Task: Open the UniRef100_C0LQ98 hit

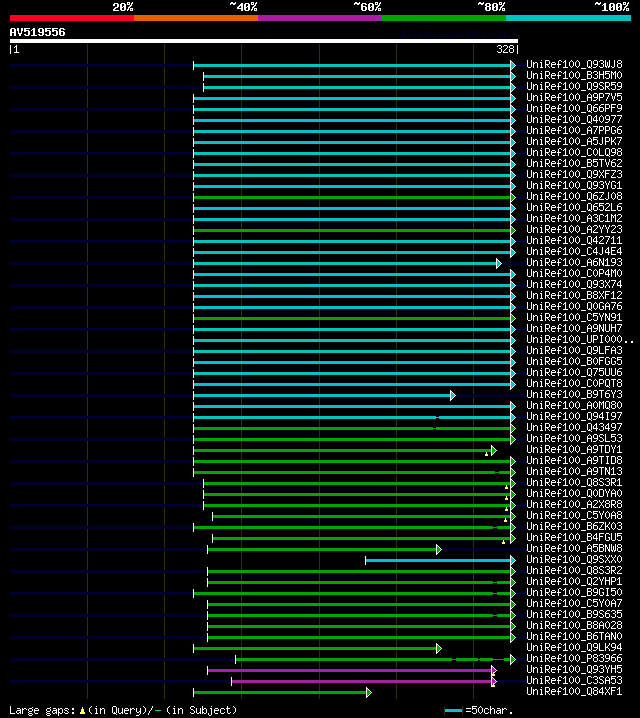Action: coord(574,152)
